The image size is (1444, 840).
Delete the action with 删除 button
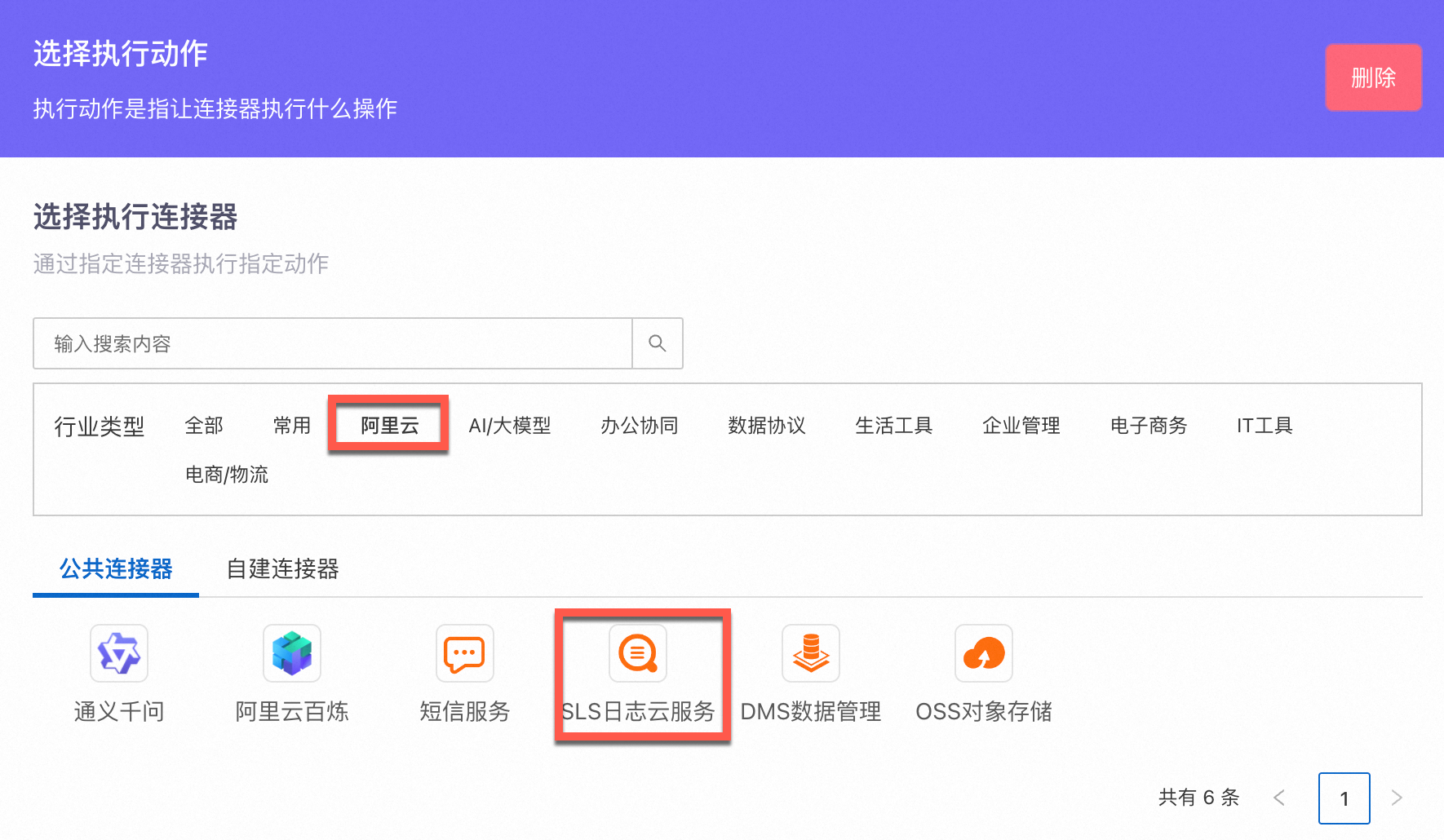point(1374,77)
